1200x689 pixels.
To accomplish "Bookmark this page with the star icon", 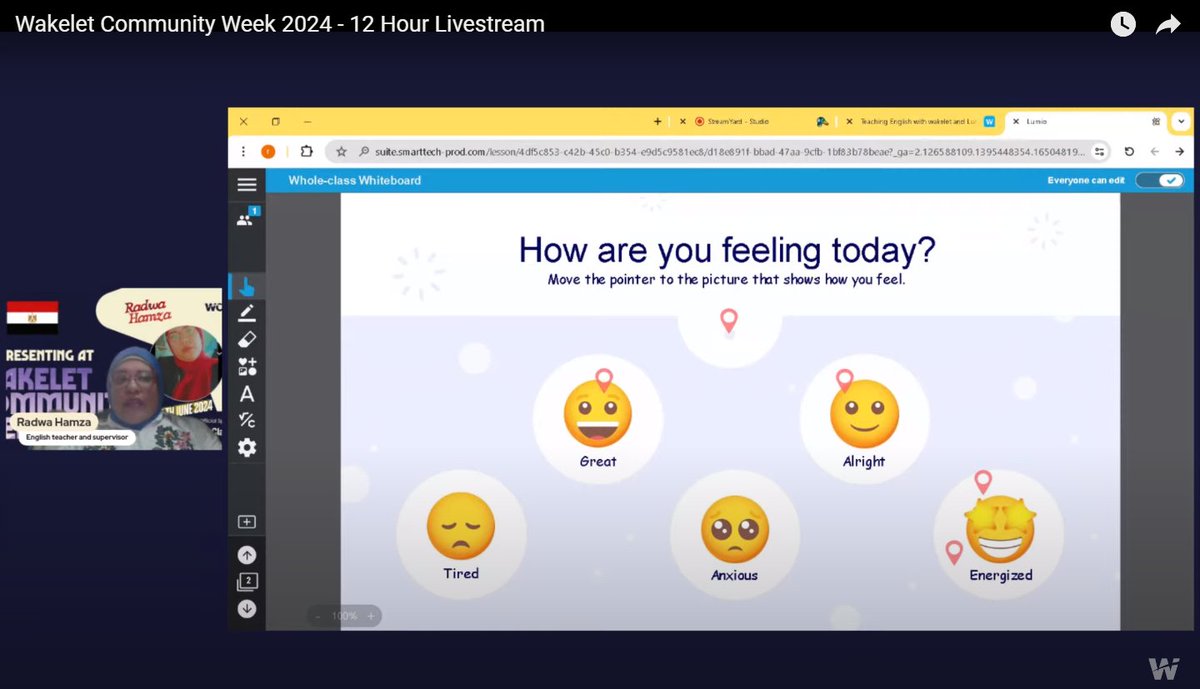I will click(x=341, y=152).
